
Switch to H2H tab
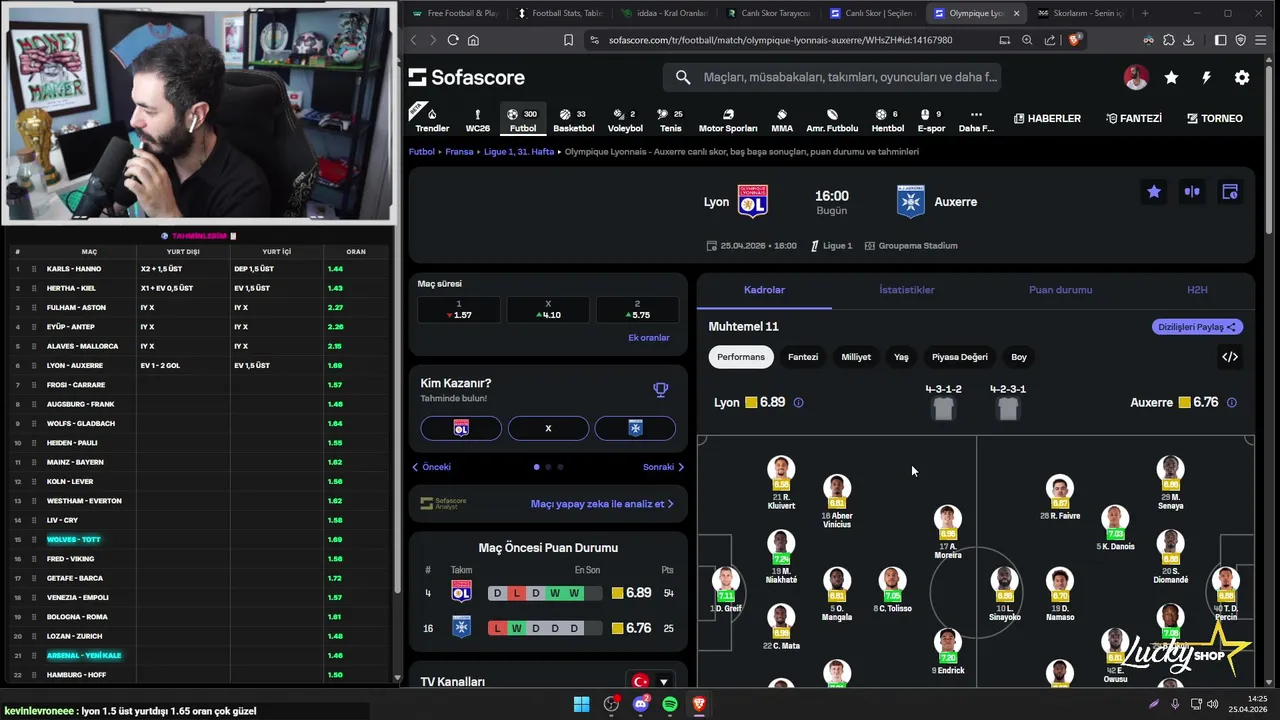1197,290
